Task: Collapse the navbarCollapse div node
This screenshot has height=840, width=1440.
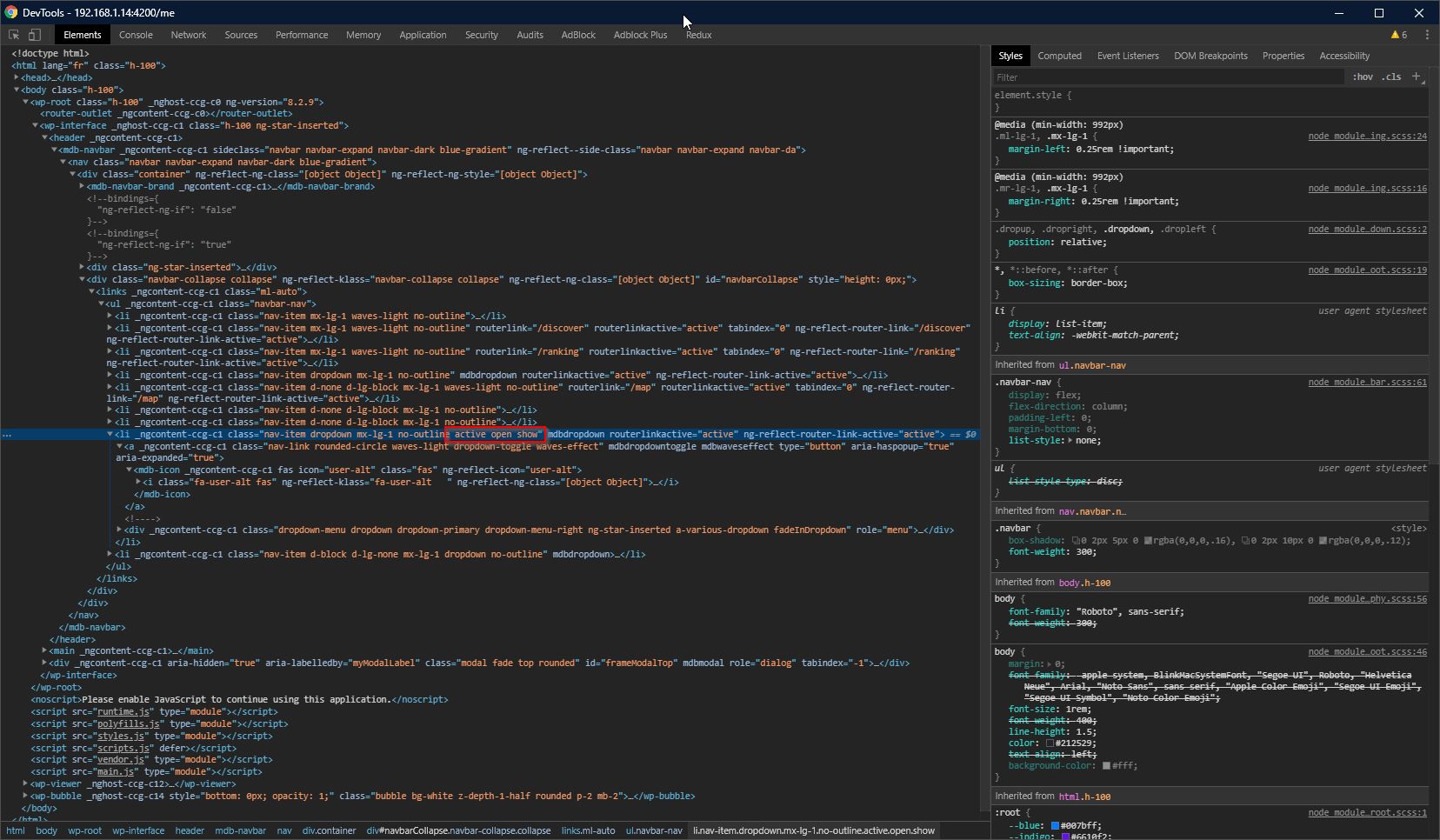Action: point(83,279)
